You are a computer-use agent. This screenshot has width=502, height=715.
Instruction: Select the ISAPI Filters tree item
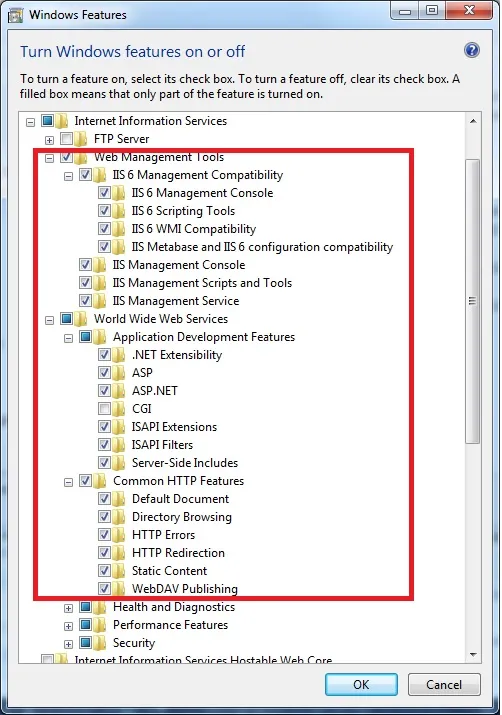(162, 445)
